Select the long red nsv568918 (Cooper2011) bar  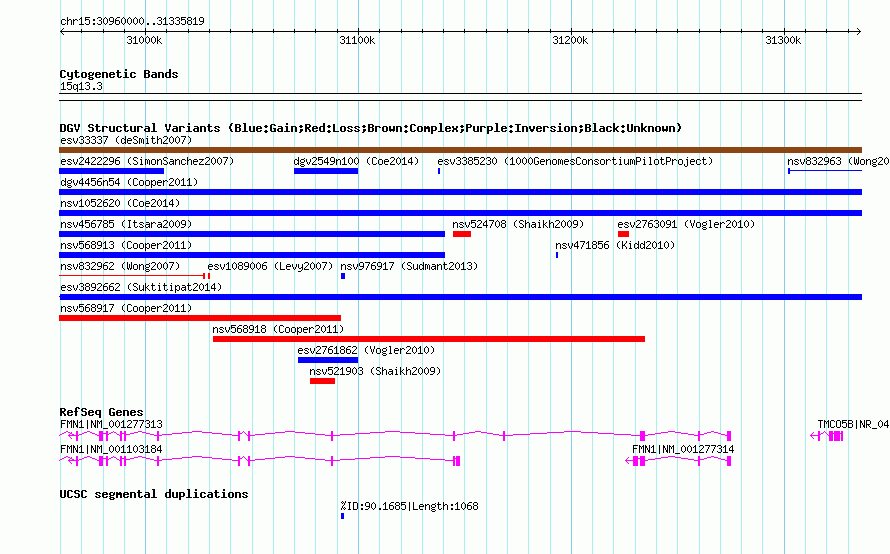[429, 339]
